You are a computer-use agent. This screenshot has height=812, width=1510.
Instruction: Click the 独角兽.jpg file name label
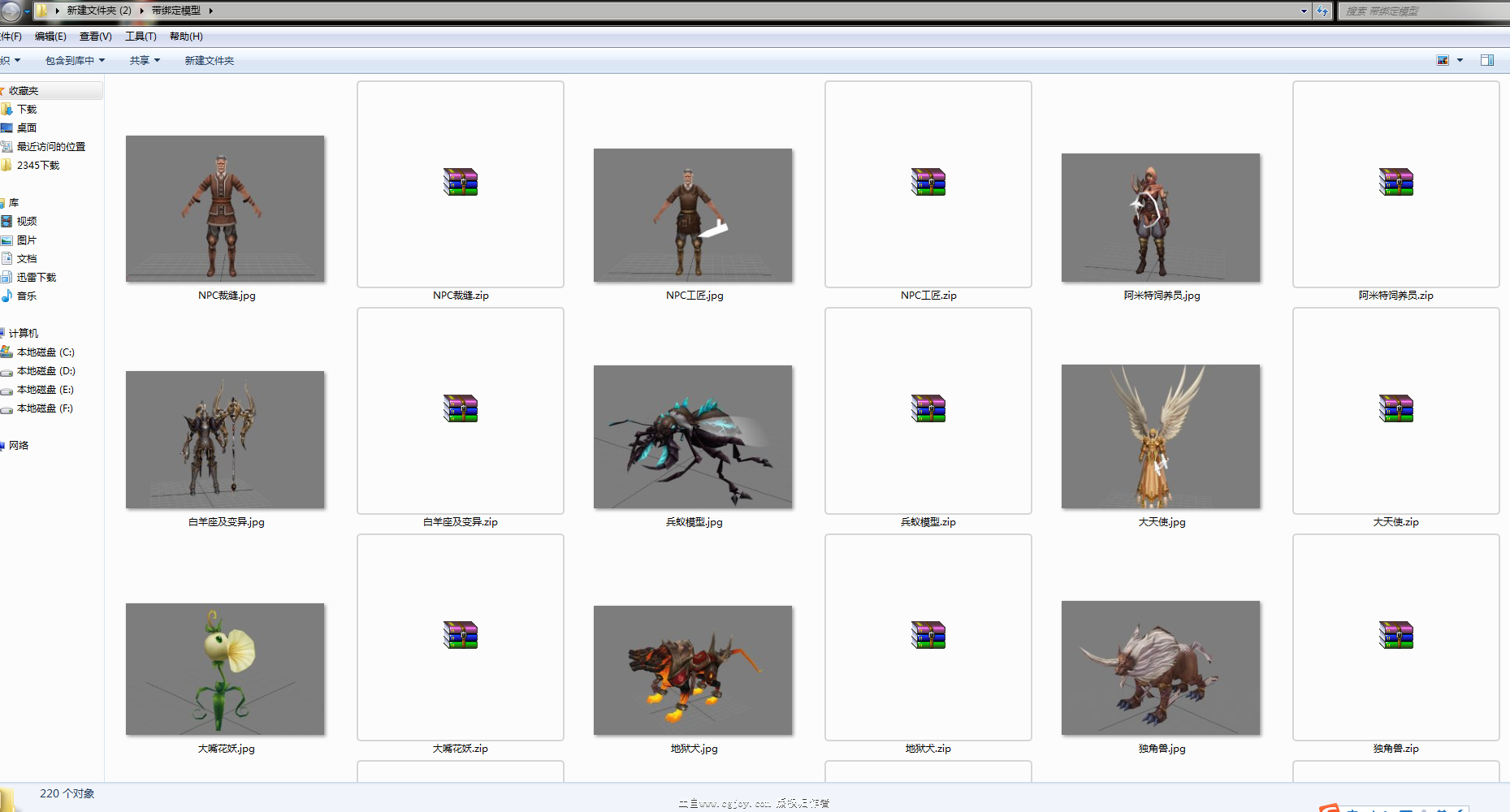[x=1162, y=749]
